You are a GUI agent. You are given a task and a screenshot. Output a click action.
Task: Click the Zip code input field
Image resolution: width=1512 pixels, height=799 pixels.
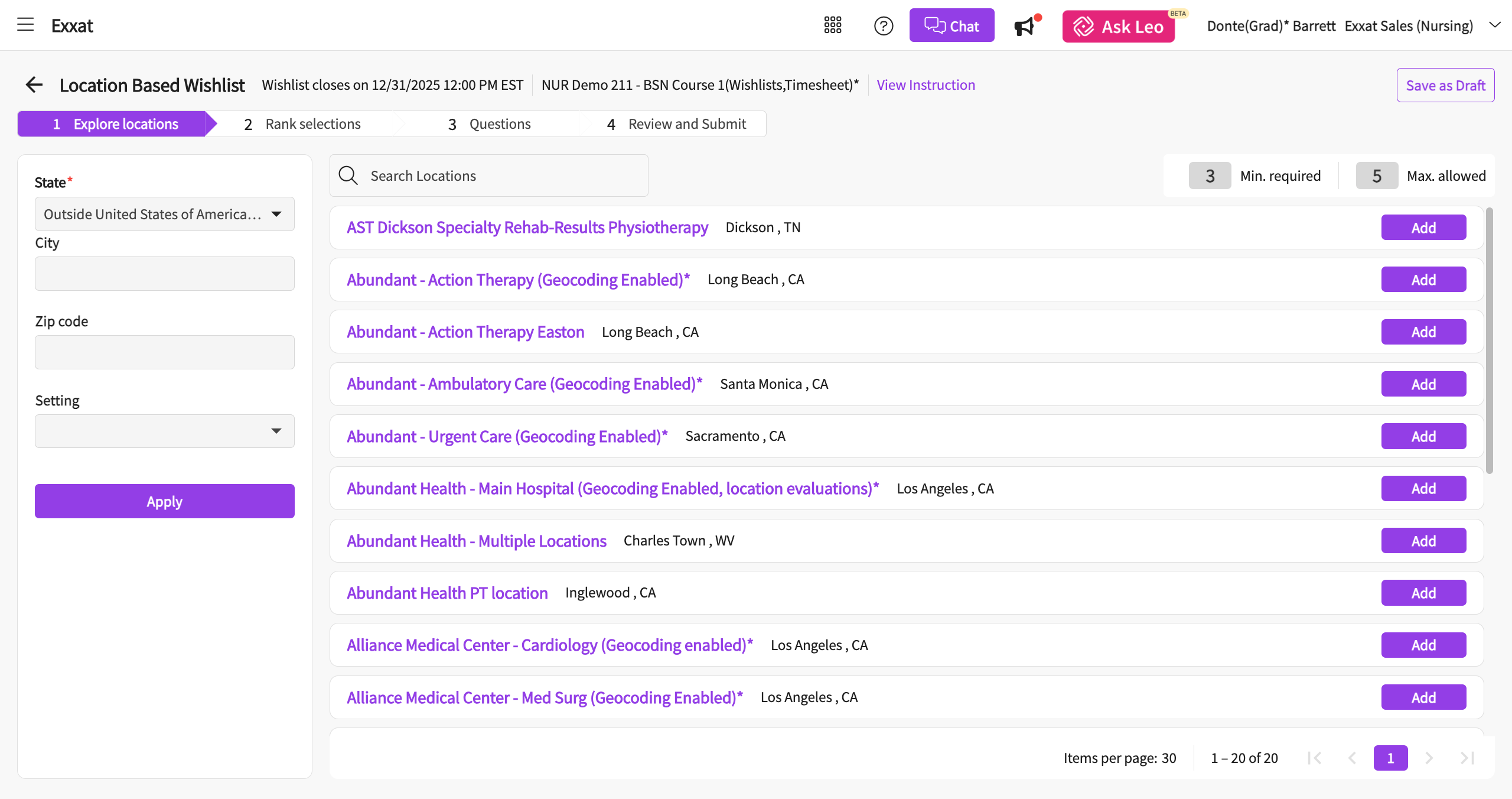click(x=164, y=352)
